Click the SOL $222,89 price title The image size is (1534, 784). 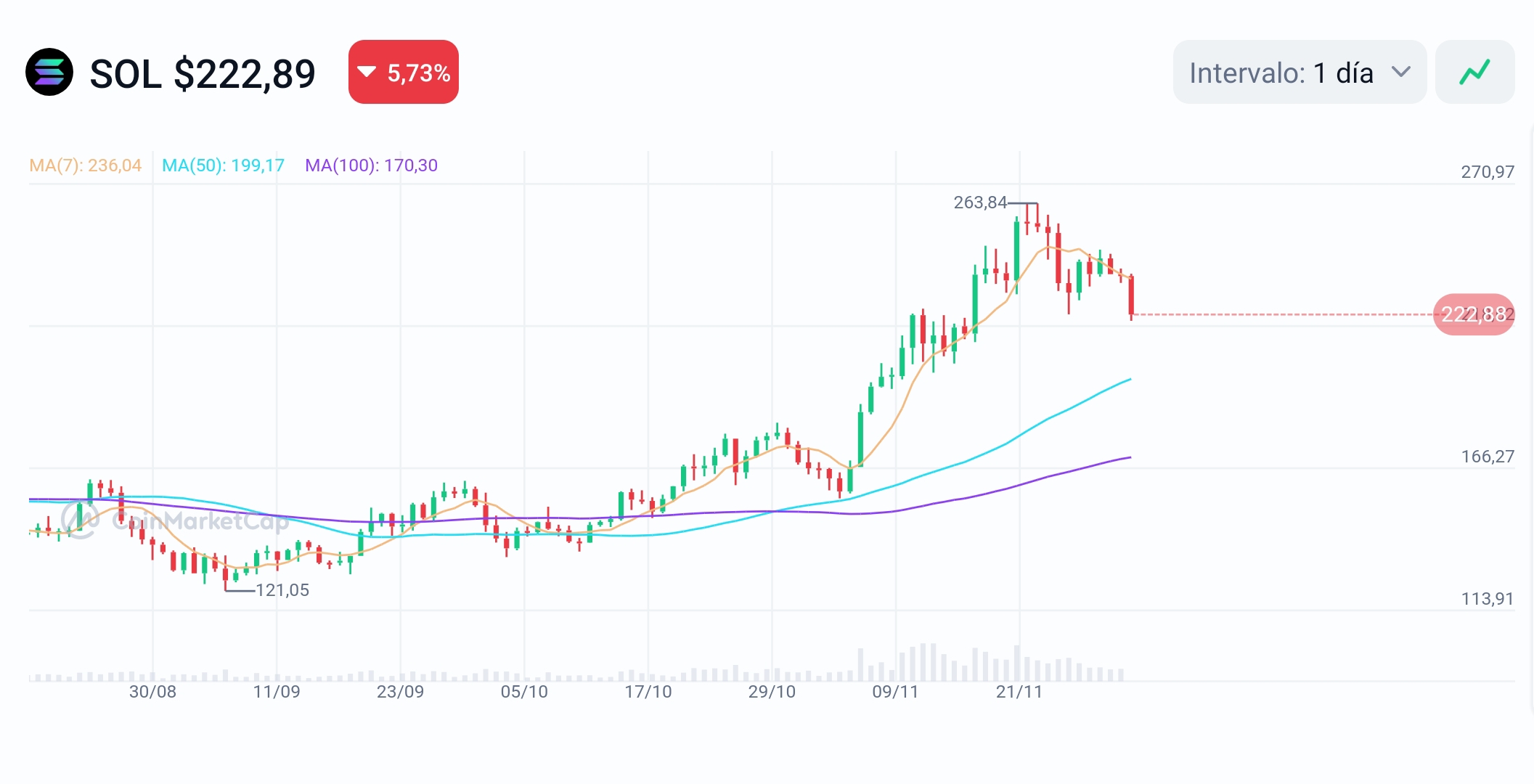203,74
